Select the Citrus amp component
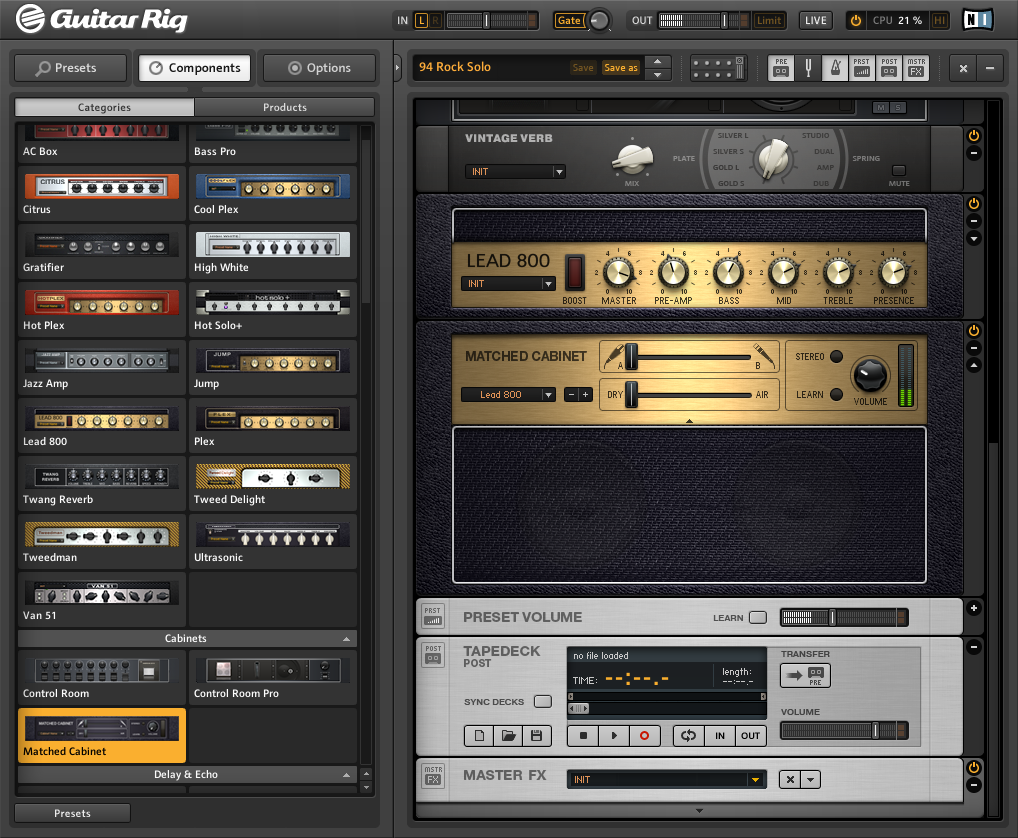1018x838 pixels. pyautogui.click(x=101, y=195)
